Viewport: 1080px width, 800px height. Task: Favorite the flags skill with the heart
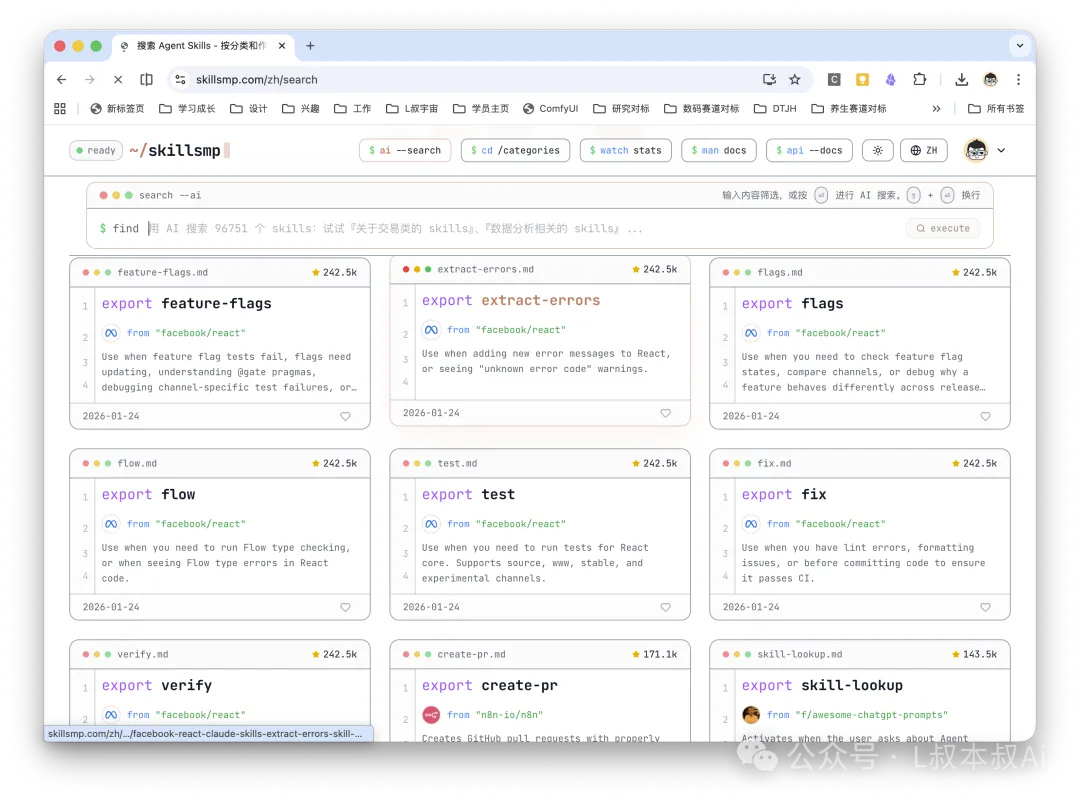pos(986,416)
